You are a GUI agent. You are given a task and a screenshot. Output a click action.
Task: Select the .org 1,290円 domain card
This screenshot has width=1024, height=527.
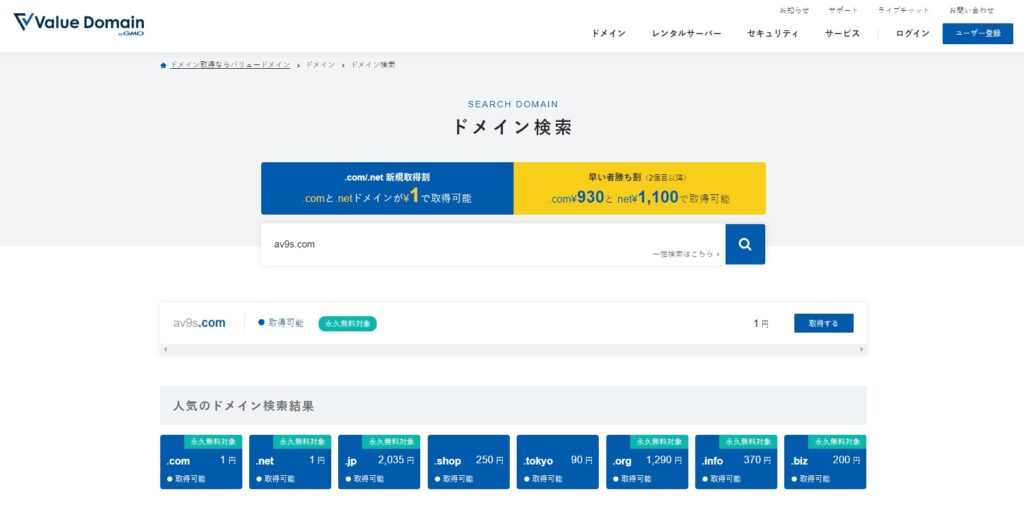pyautogui.click(x=647, y=462)
